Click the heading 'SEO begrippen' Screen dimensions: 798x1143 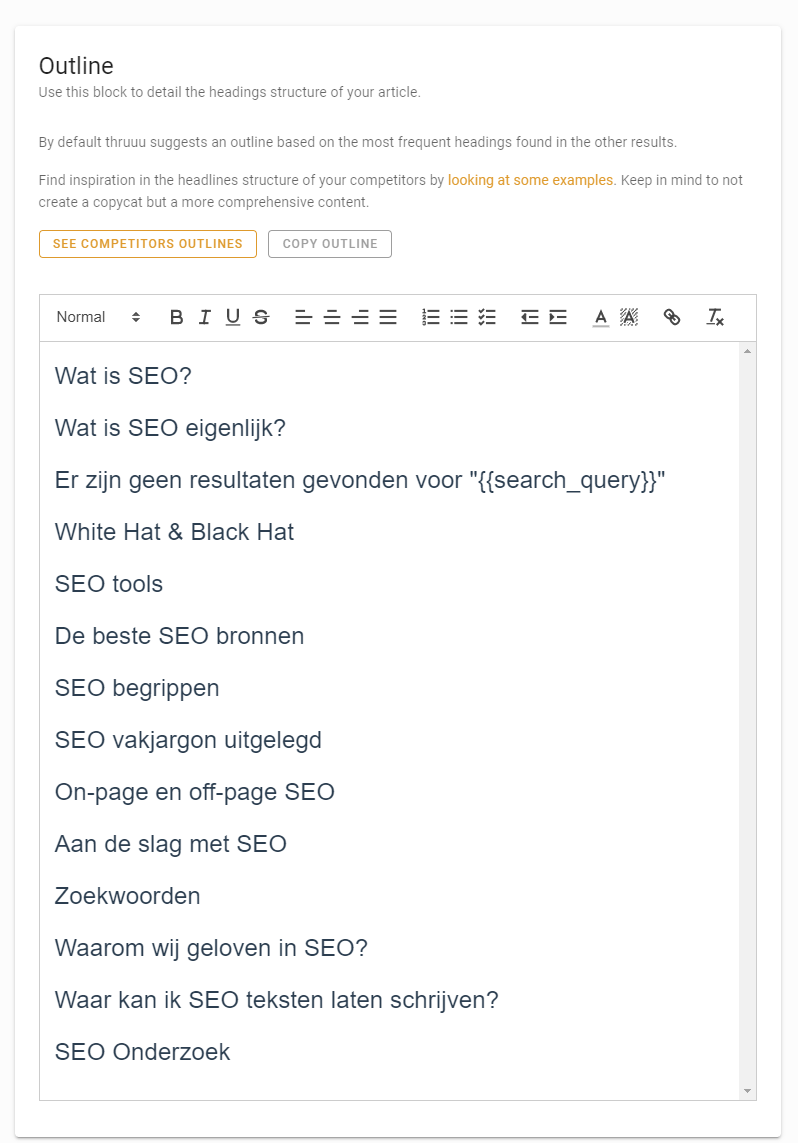(137, 688)
